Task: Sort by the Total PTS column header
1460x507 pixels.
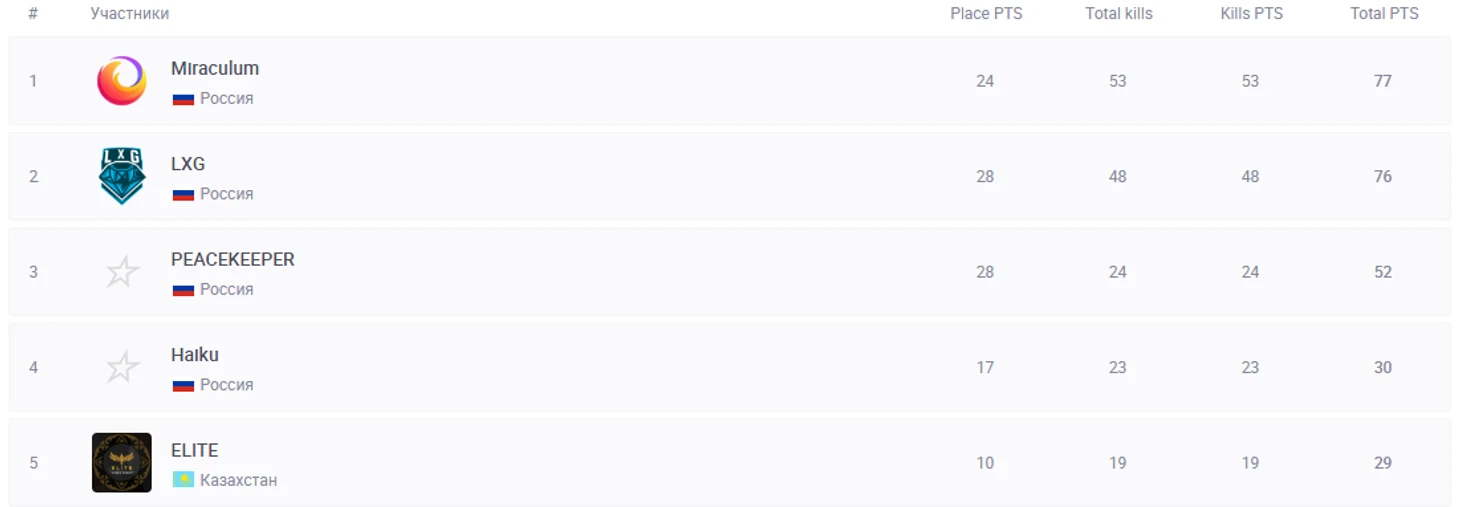Action: [x=1384, y=14]
